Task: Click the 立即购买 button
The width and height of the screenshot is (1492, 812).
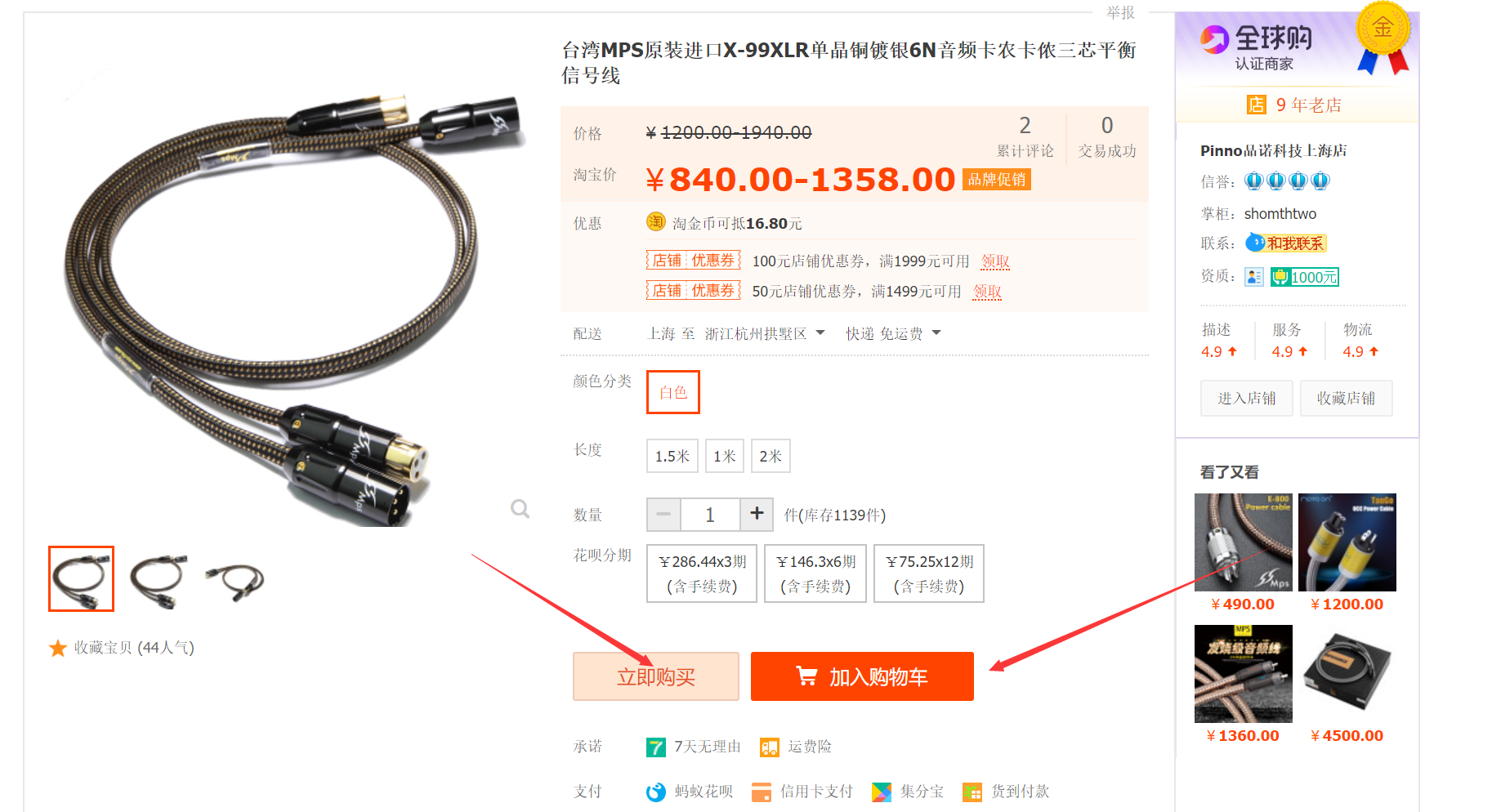Action: 656,676
